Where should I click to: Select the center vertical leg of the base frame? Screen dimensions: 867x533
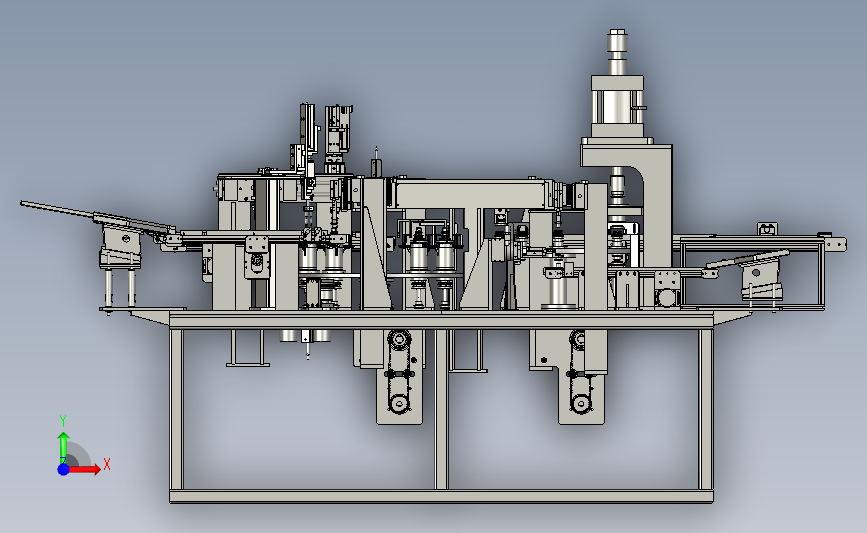[441, 409]
